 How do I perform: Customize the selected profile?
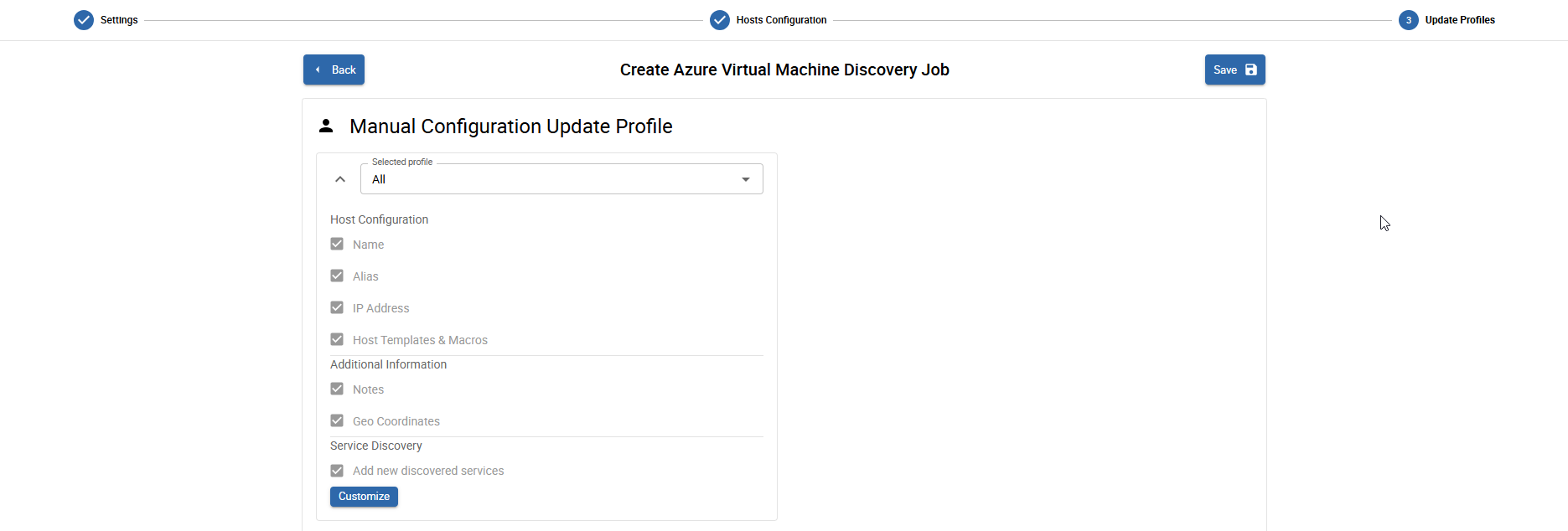(x=364, y=497)
